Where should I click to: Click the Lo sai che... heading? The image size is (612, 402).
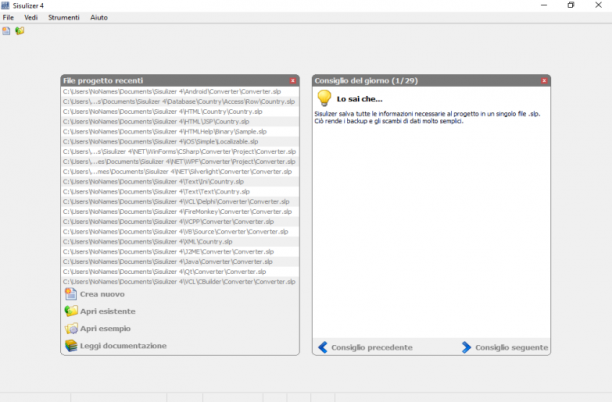(x=359, y=99)
